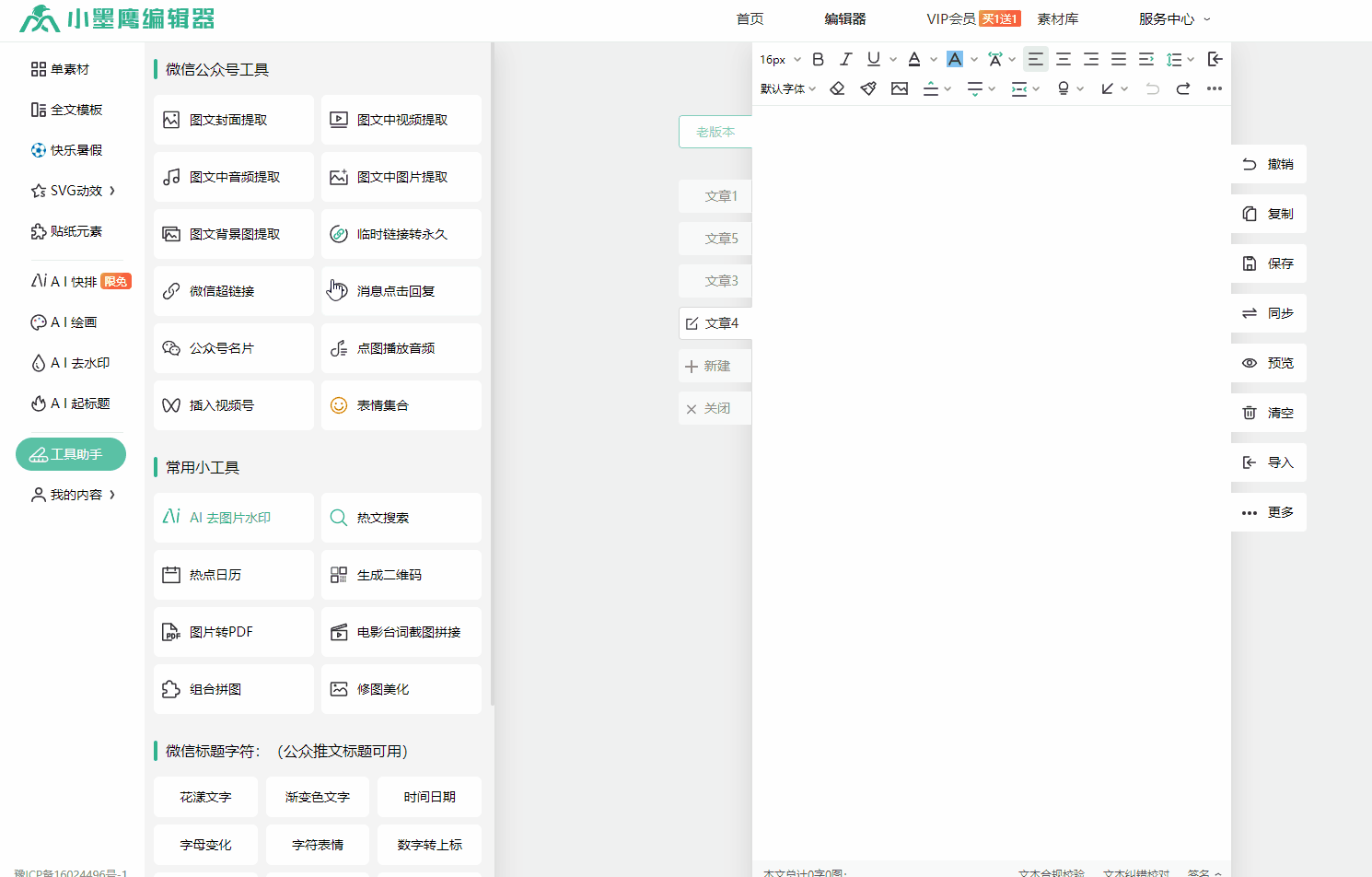Screen dimensions: 1372x877
Task: Justify text alignment
Action: click(x=1119, y=59)
